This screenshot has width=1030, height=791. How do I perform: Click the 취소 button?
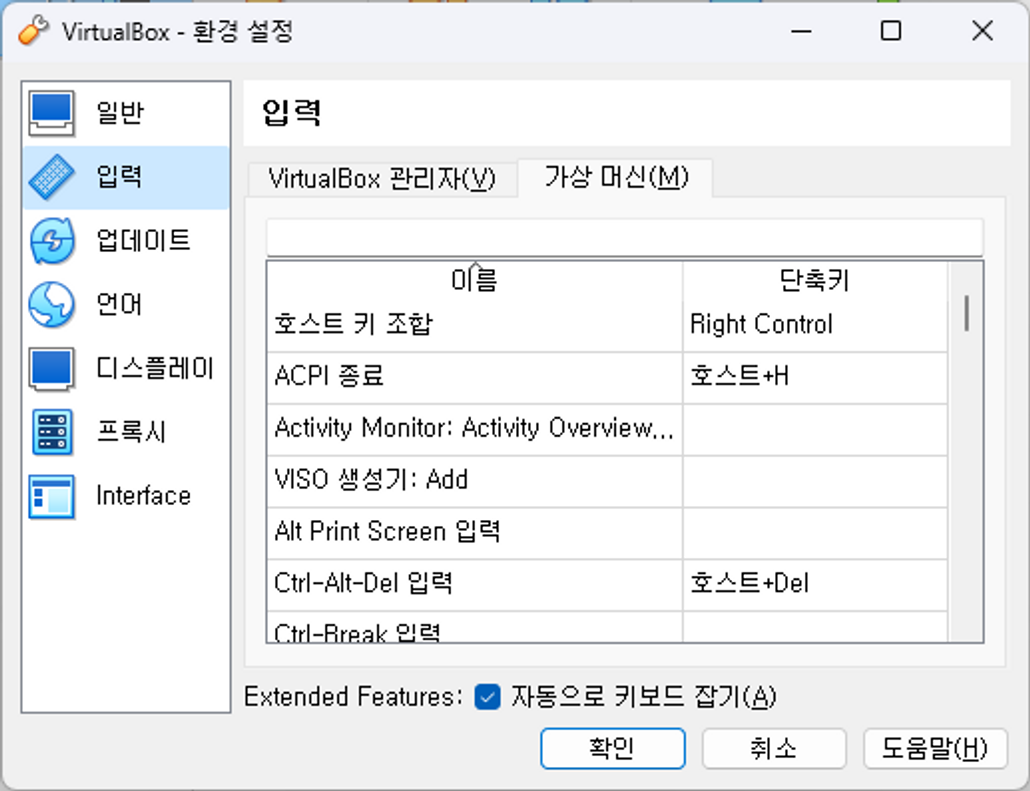(774, 748)
